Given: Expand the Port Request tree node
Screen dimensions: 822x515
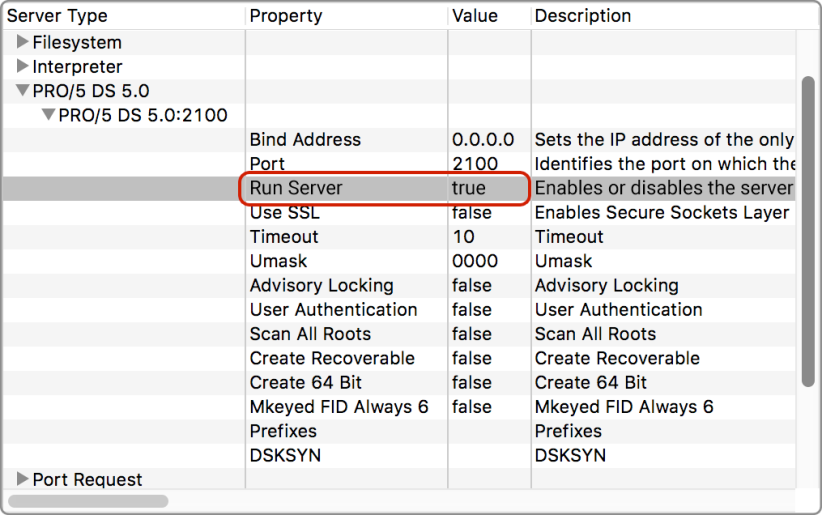Looking at the screenshot, I should pyautogui.click(x=22, y=478).
